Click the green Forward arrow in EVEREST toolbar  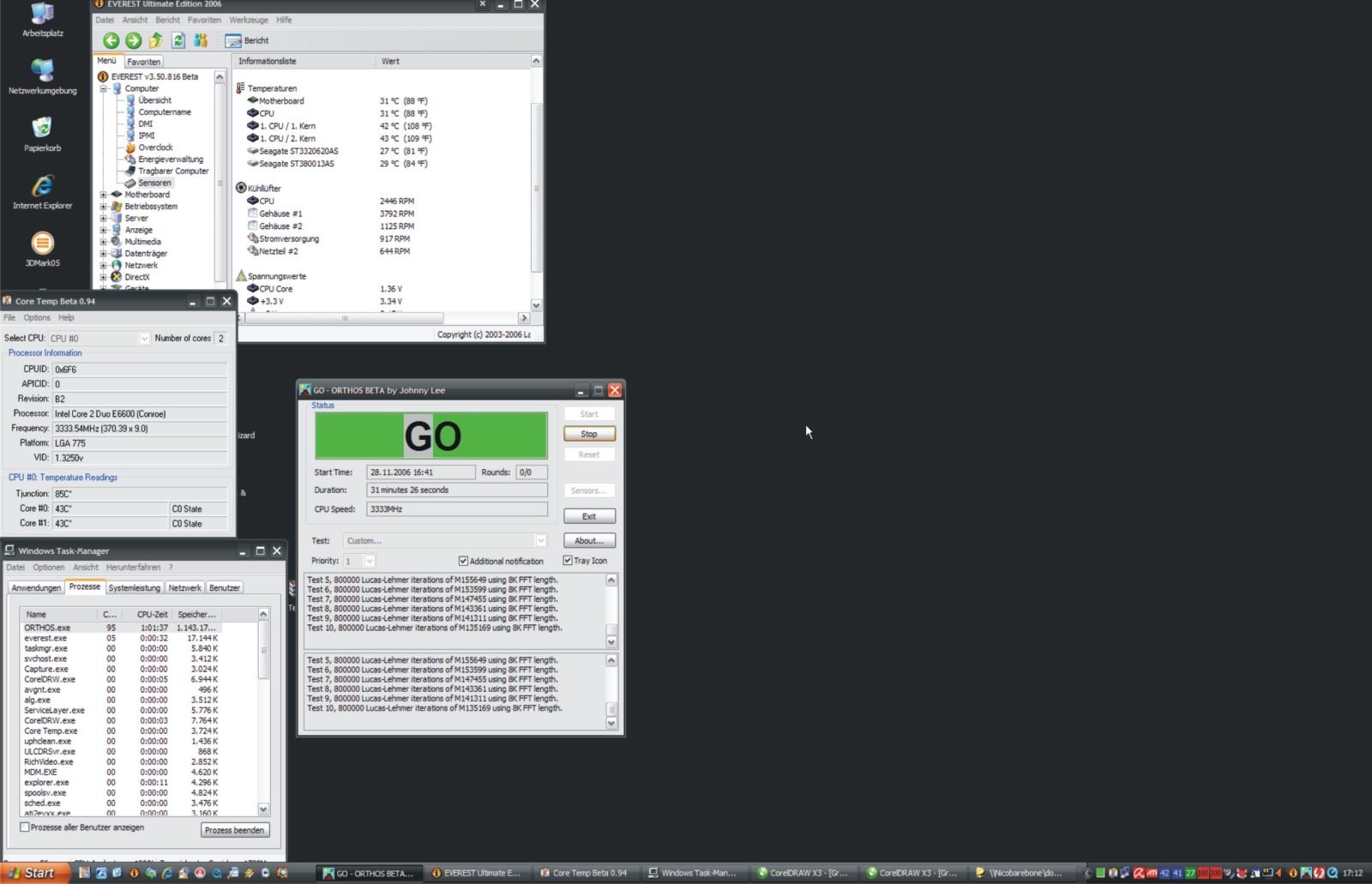(x=133, y=40)
